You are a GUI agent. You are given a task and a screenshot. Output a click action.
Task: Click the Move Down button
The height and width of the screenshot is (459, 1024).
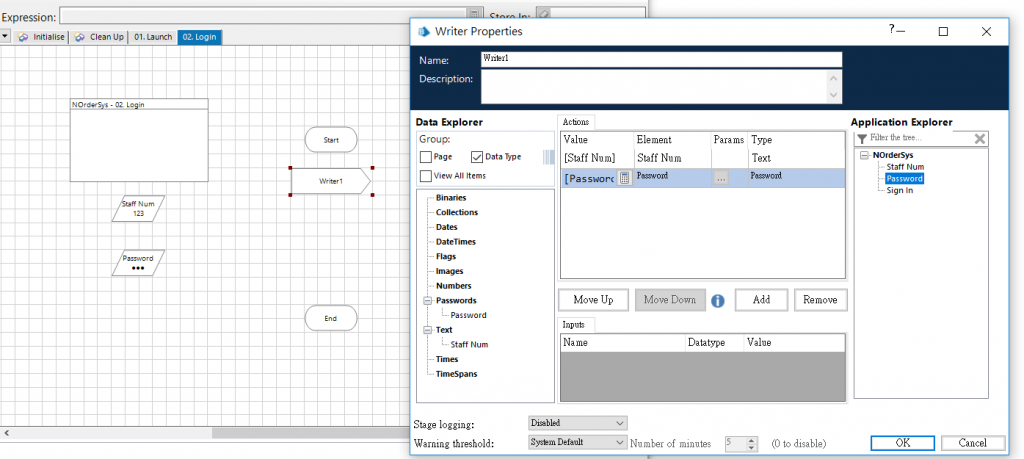click(670, 300)
